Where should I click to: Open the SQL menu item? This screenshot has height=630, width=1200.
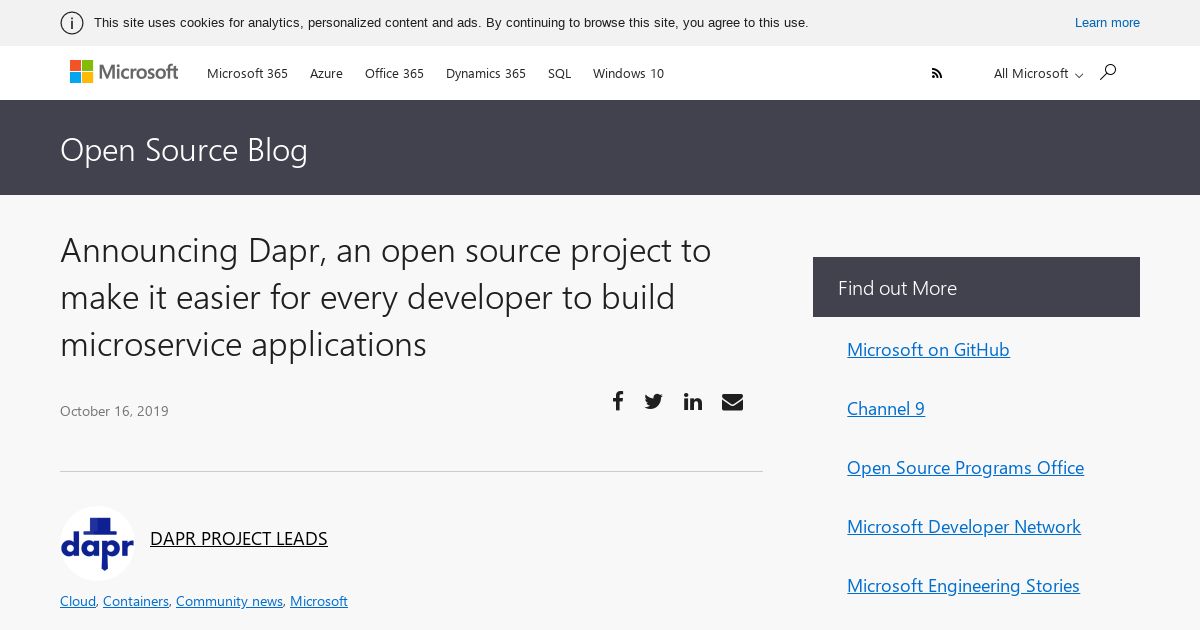click(559, 73)
